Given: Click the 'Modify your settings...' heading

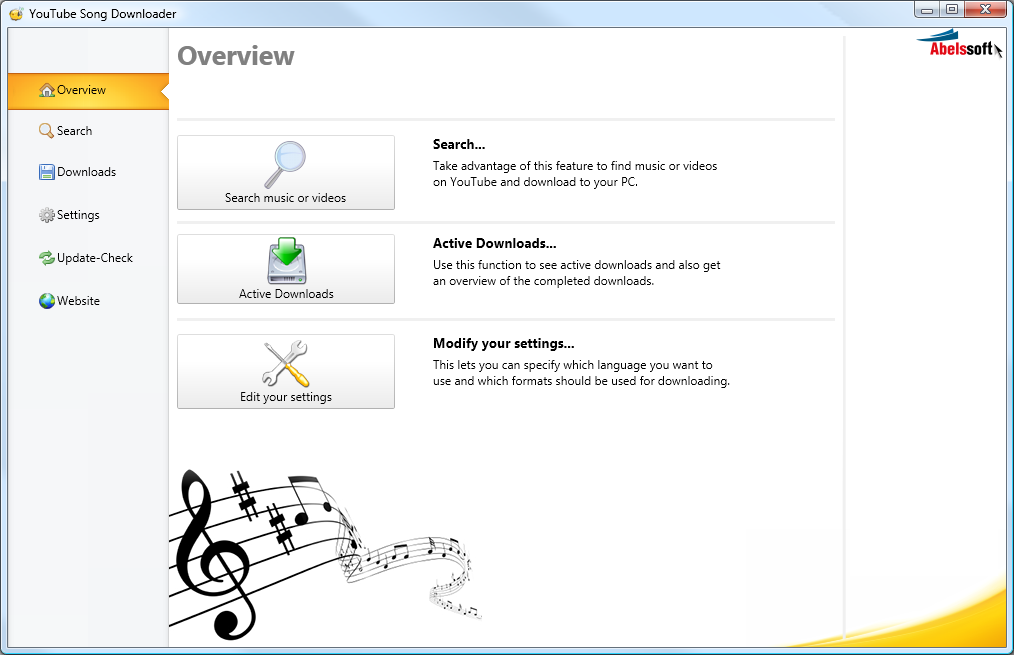Looking at the screenshot, I should click(x=503, y=343).
